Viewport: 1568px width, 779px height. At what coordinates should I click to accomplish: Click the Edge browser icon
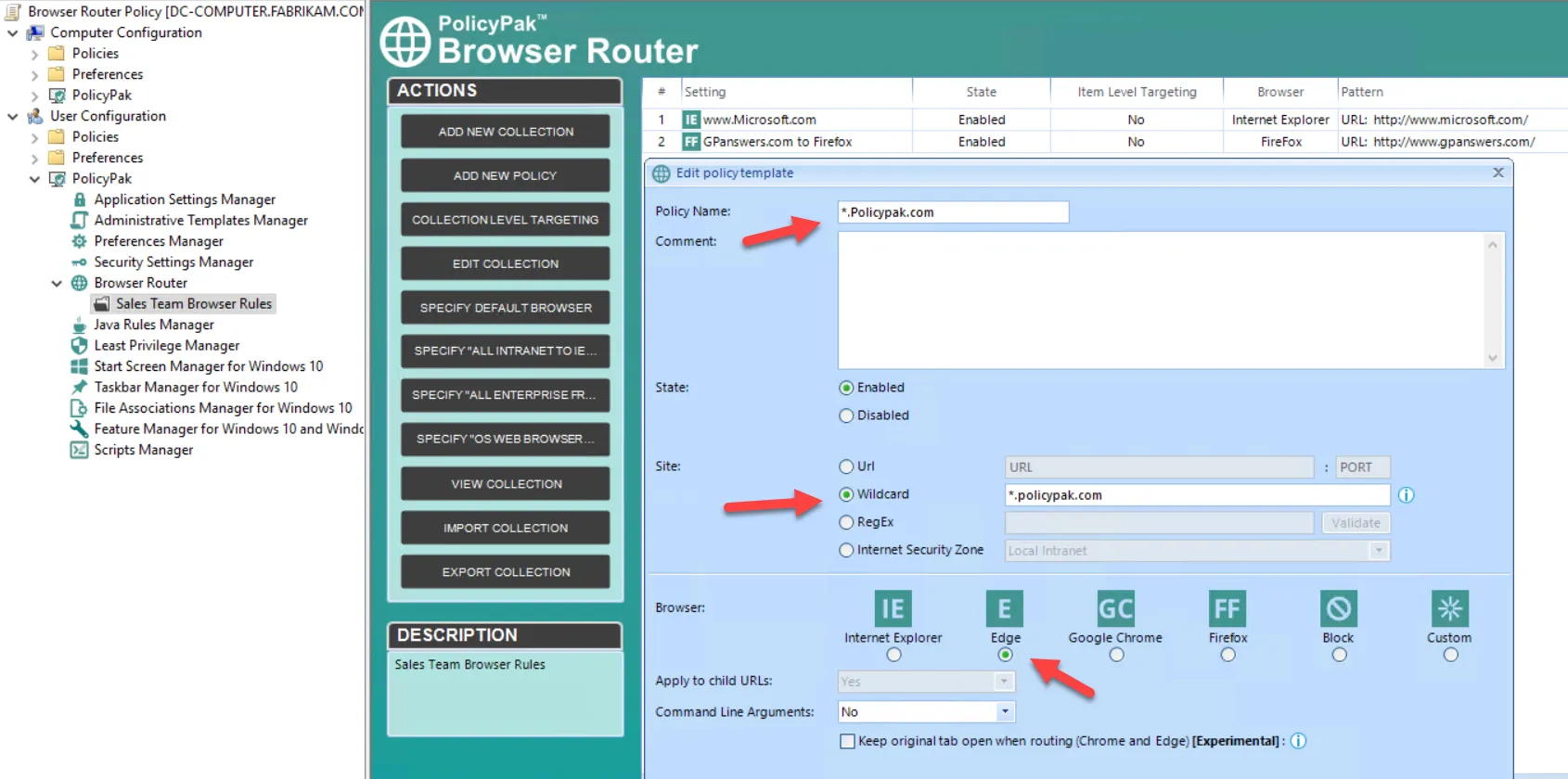[x=1005, y=609]
